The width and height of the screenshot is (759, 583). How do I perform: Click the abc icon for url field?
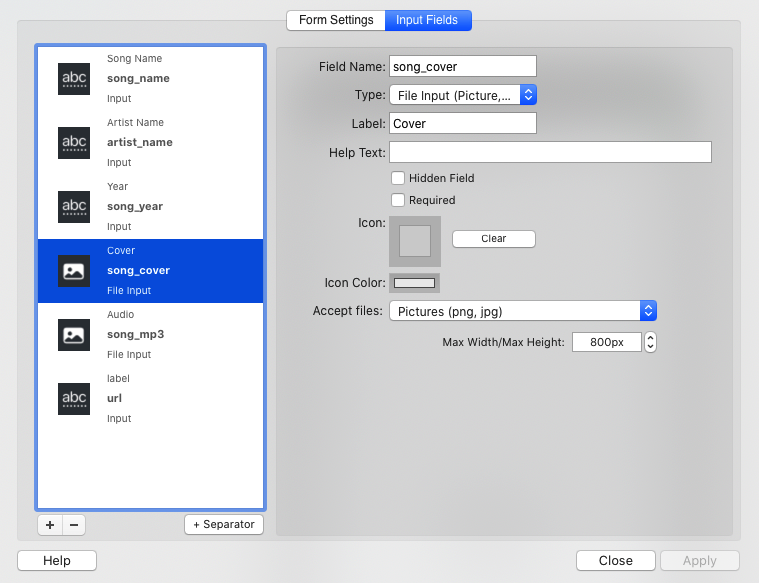tap(74, 399)
